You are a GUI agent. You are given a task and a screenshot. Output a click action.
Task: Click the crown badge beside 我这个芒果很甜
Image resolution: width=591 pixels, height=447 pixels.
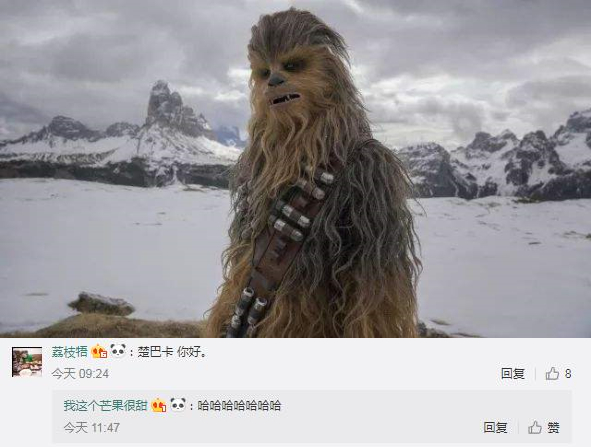pyautogui.click(x=159, y=405)
